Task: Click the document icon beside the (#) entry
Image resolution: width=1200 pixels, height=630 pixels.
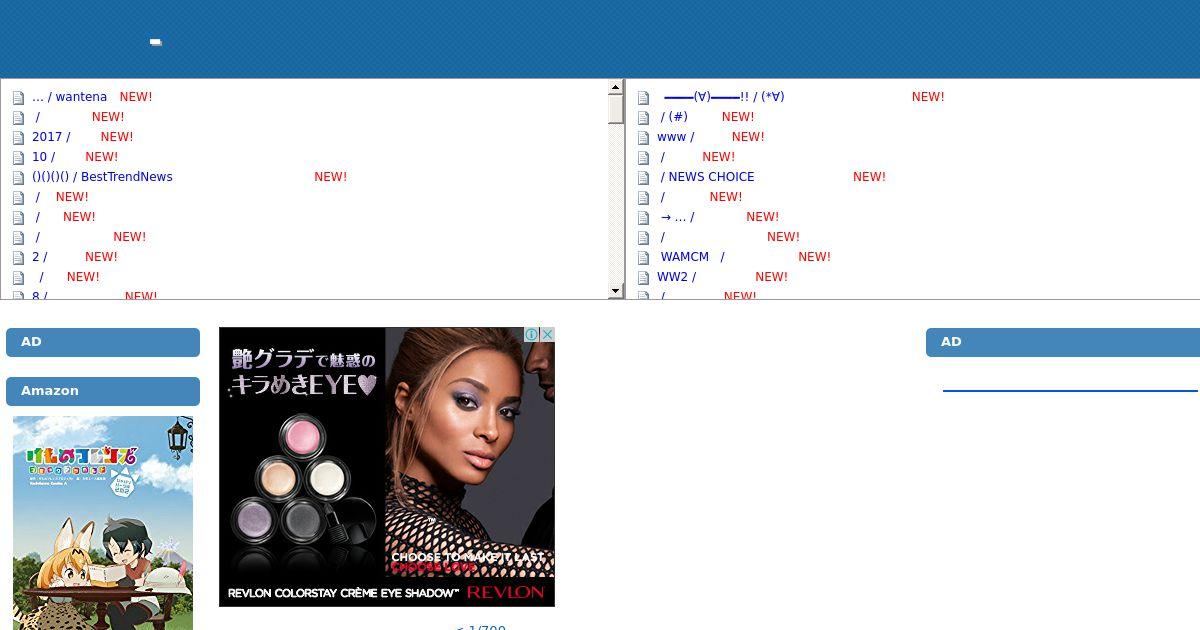Action: tap(644, 118)
